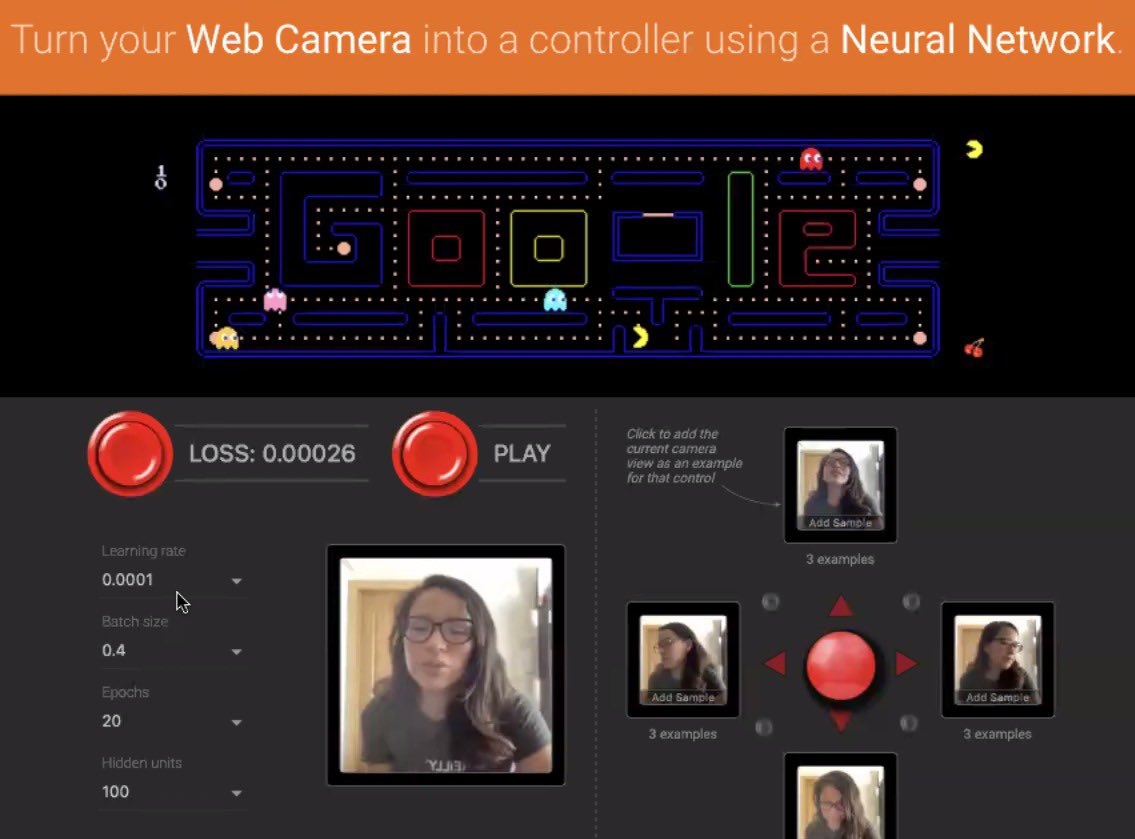Viewport: 1135px width, 839px height.
Task: Click the red train button beside LOSS
Action: (x=130, y=454)
